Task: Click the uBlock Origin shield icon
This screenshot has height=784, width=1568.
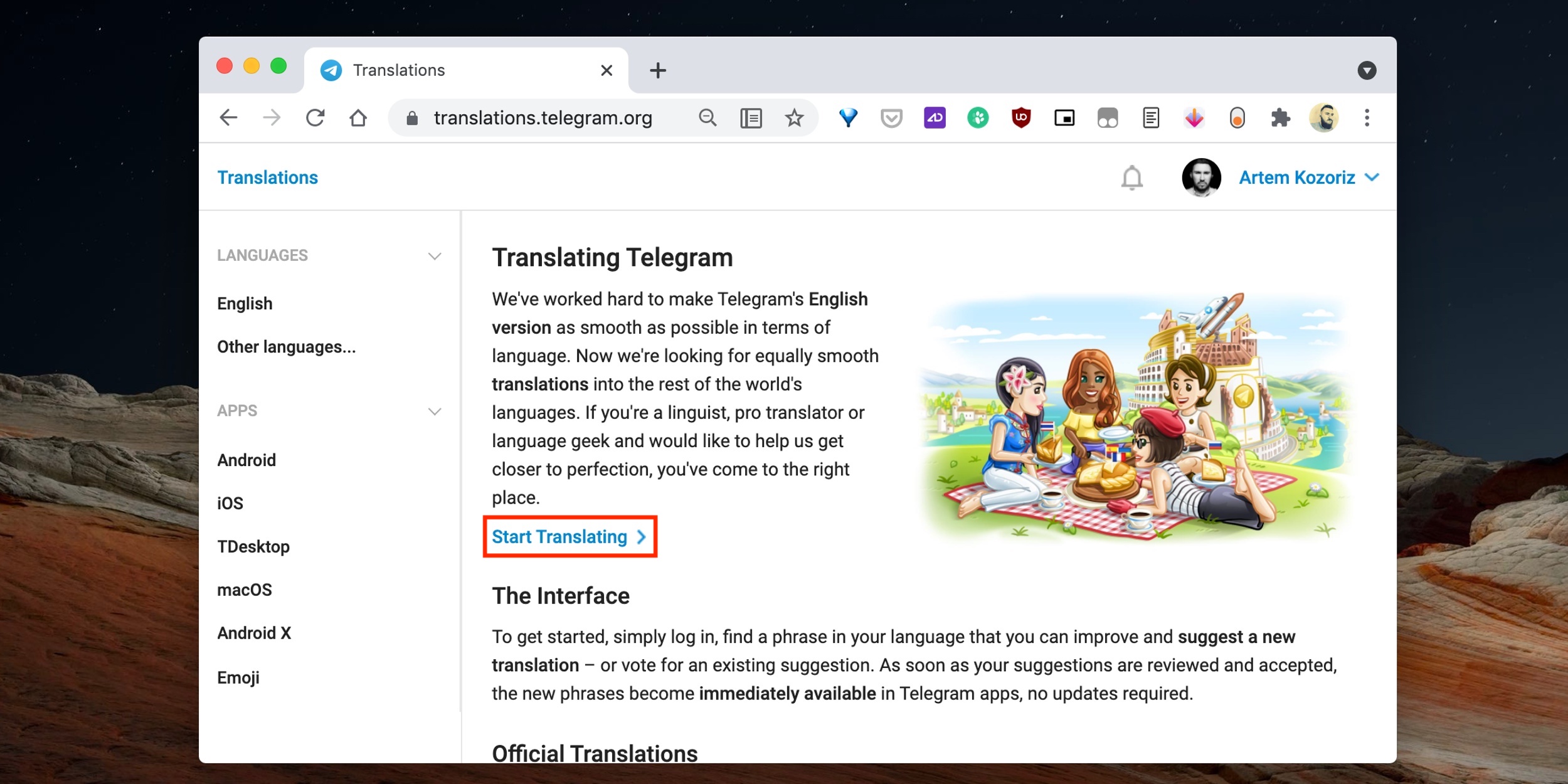Action: click(x=1020, y=118)
